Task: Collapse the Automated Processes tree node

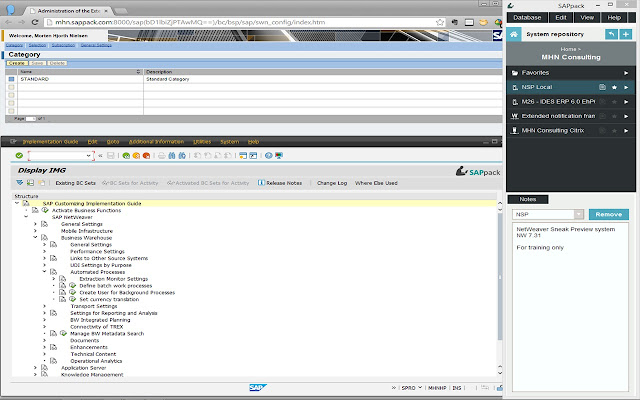Action: tap(44, 271)
